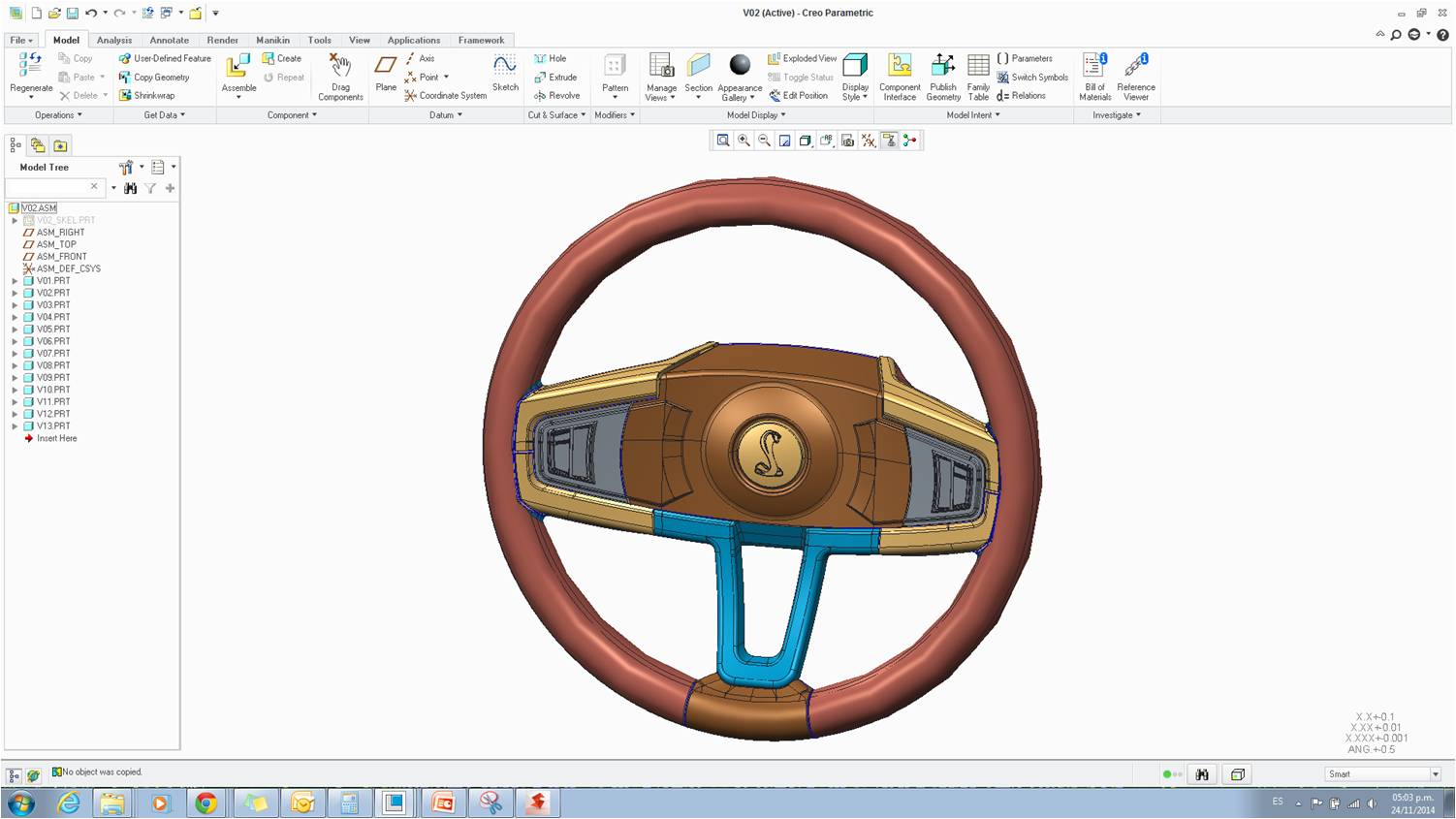Click User-Defined Feature

coord(165,58)
